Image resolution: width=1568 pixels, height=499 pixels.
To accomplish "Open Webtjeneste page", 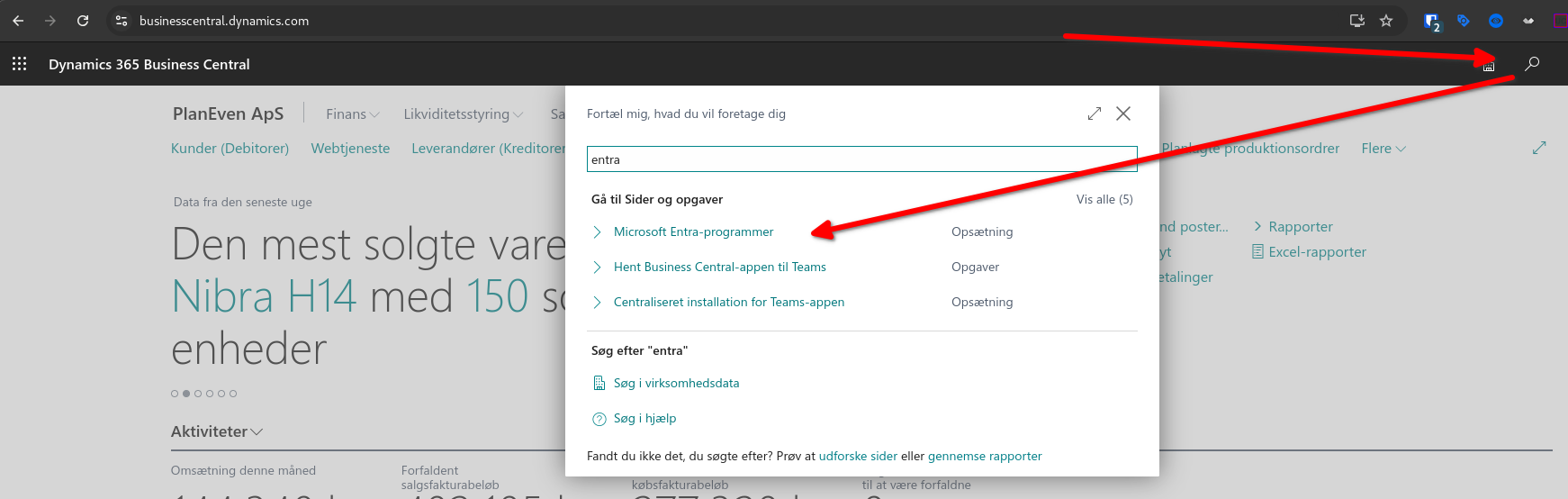I will pos(350,149).
